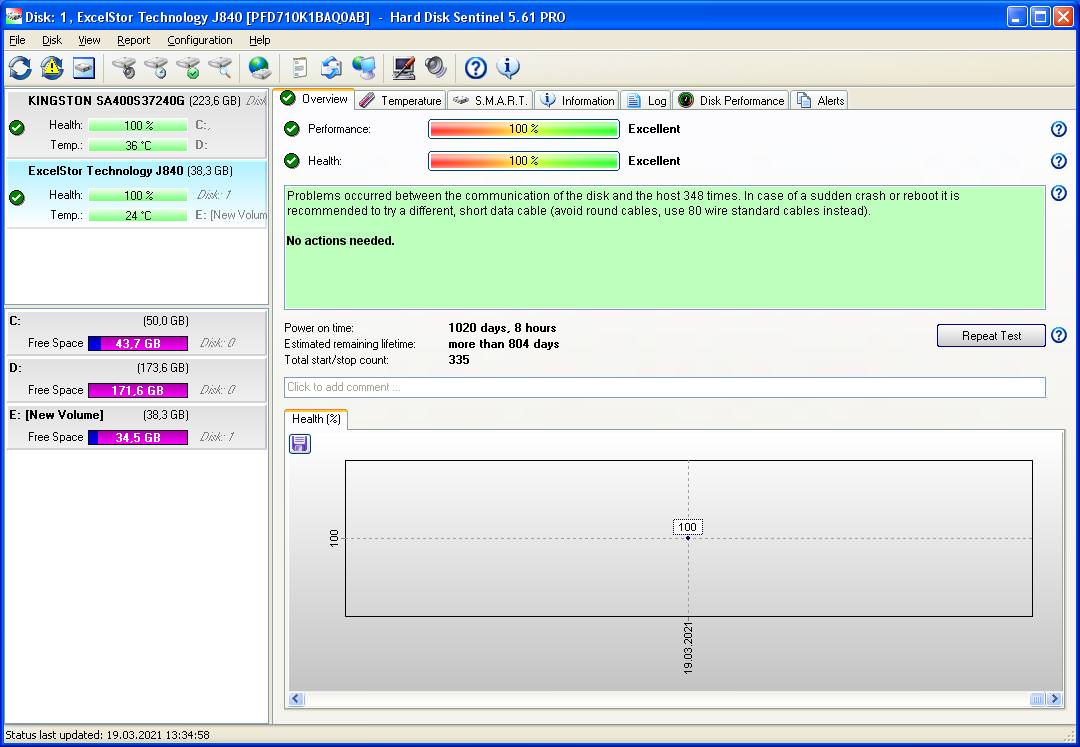Screen dimensions: 1080x747
Task: Click the D: free space 171,6 GB bar
Action: (138, 390)
